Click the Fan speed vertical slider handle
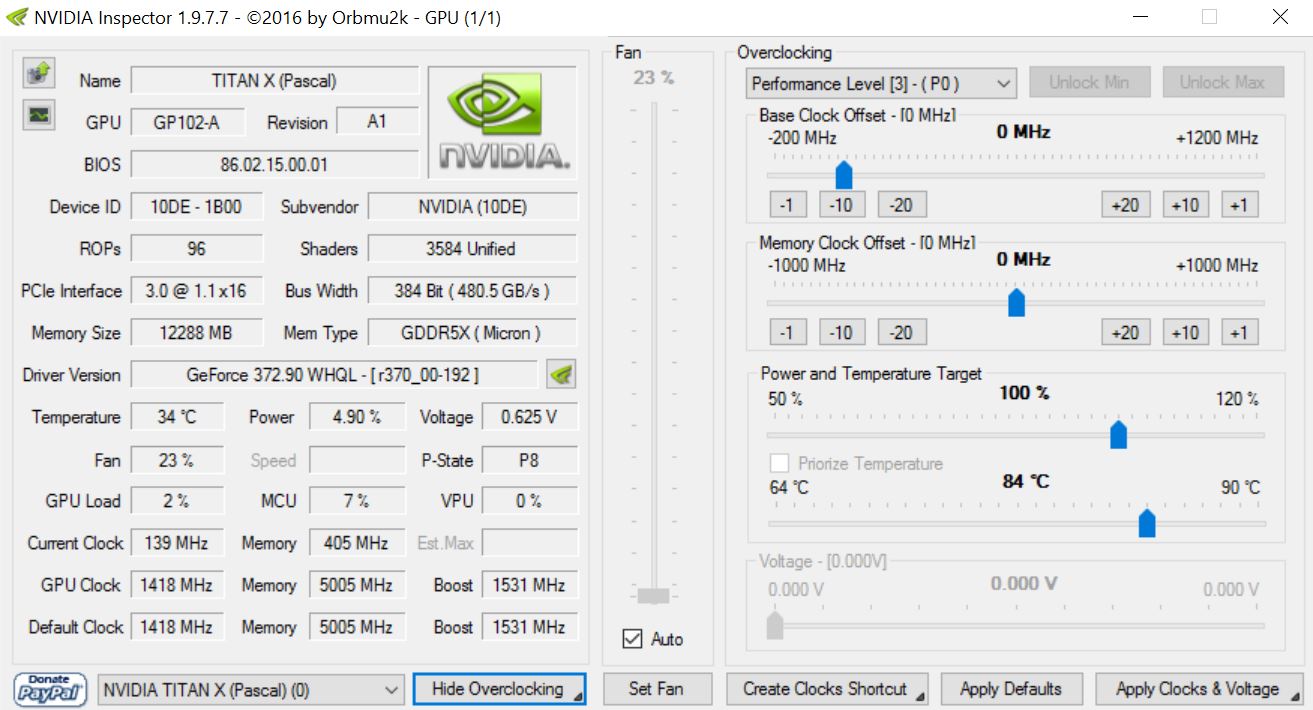Viewport: 1313px width, 710px height. click(x=653, y=596)
